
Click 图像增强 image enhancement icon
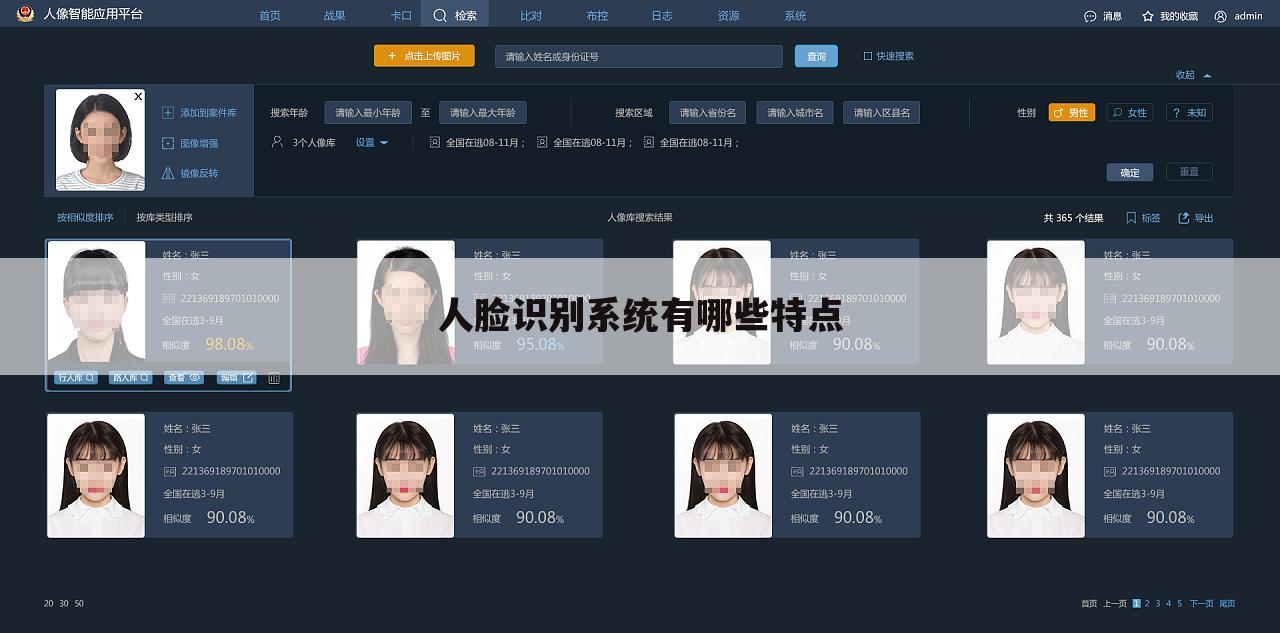click(168, 143)
